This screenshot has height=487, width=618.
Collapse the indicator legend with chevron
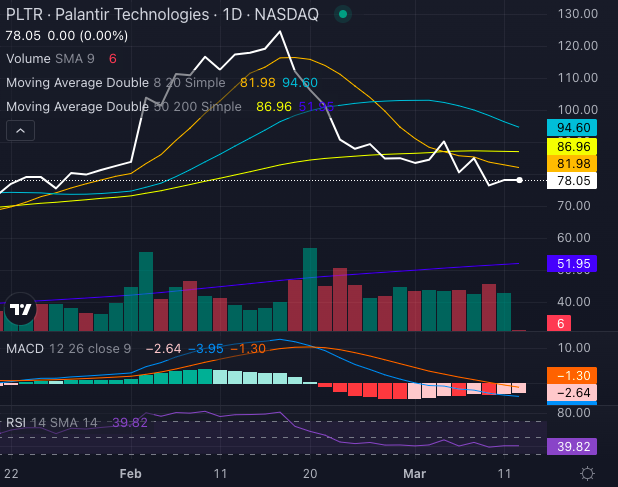21,130
